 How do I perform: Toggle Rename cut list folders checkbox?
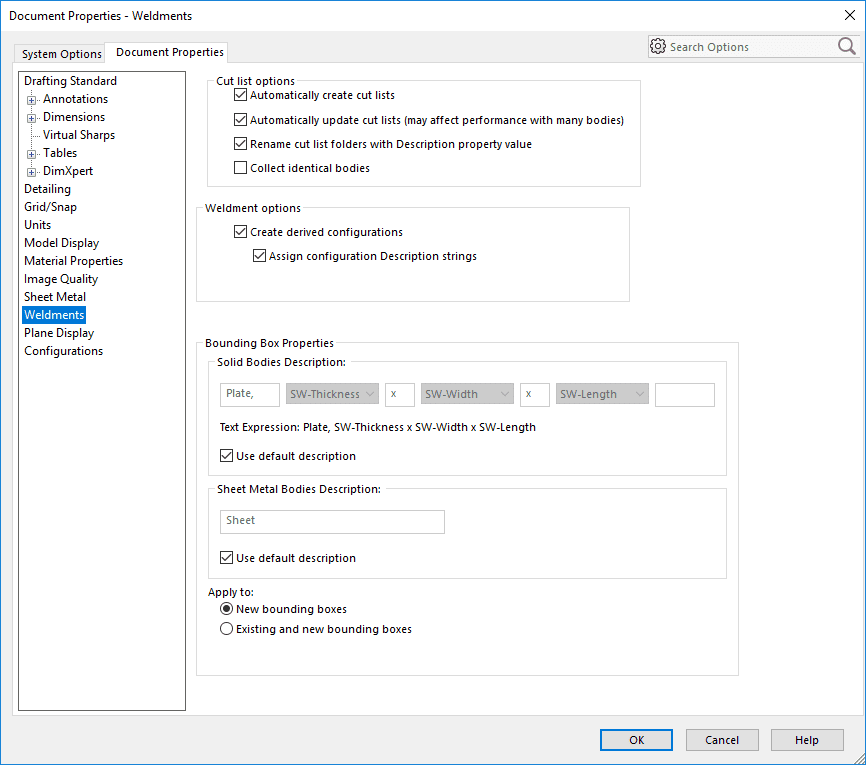coord(240,144)
